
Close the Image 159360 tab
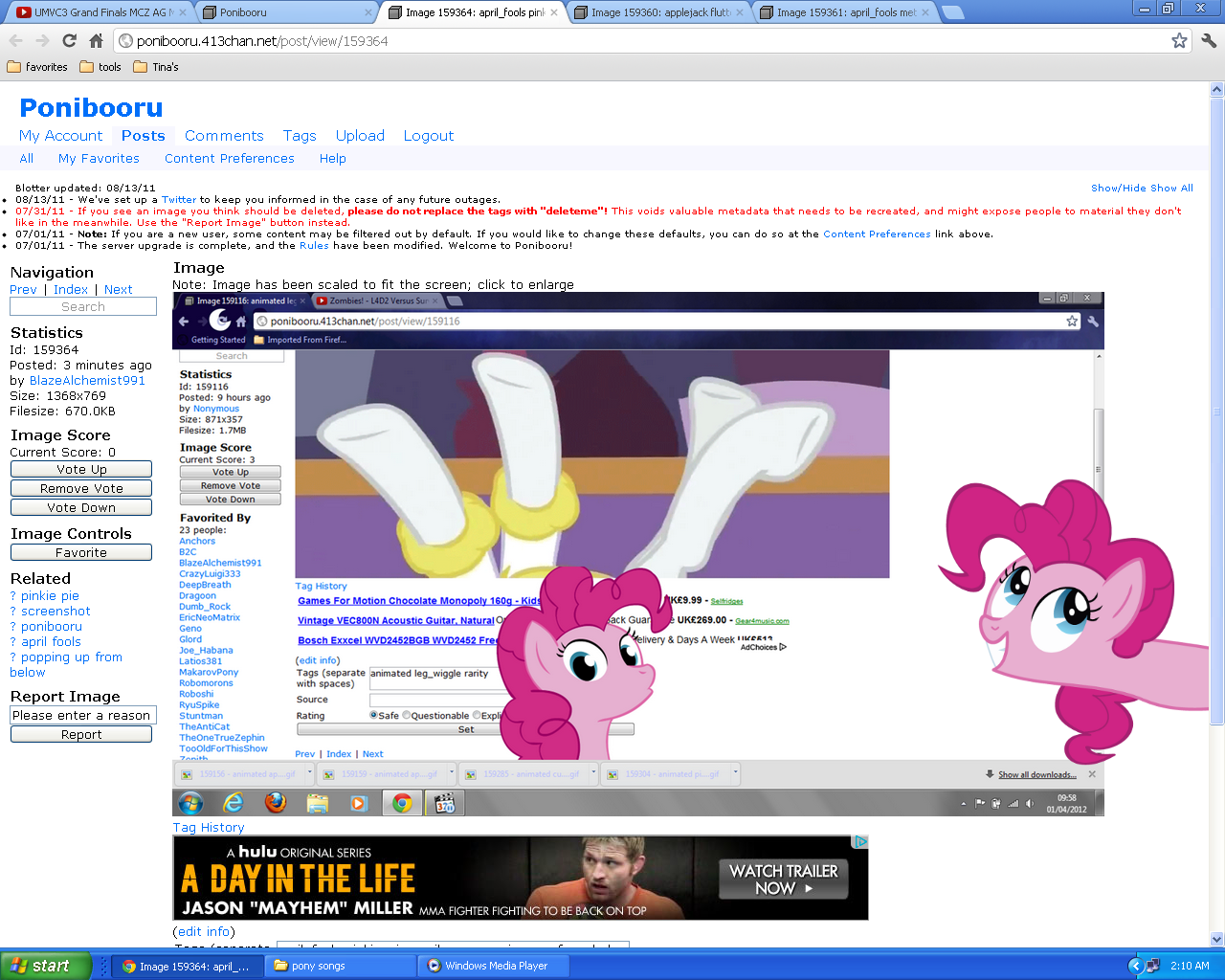pyautogui.click(x=740, y=12)
